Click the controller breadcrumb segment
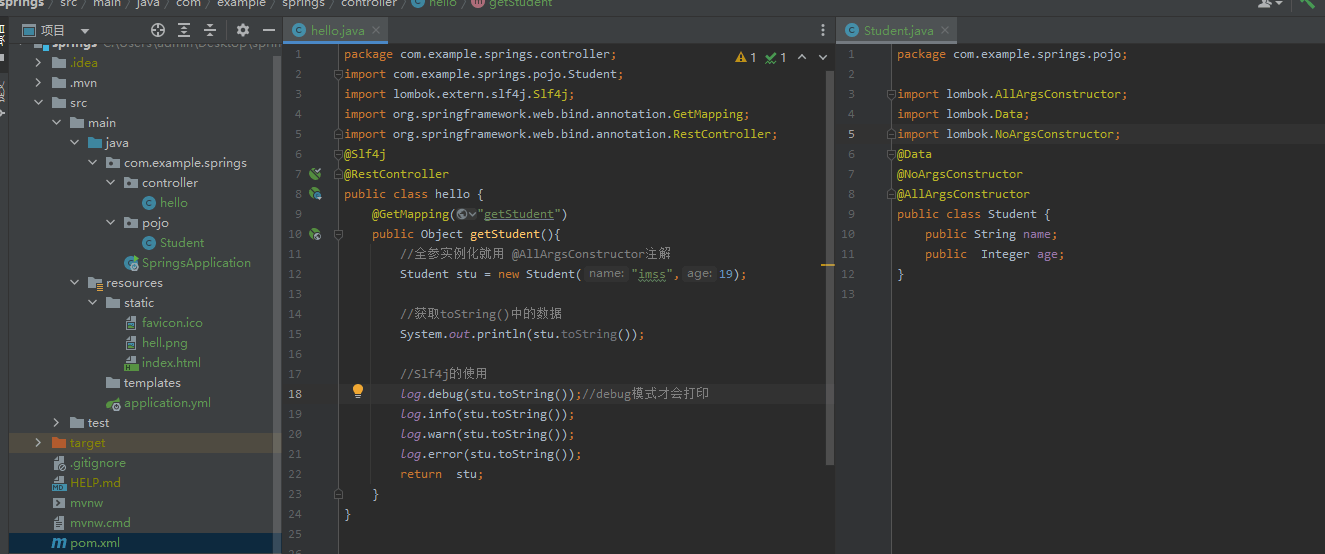 point(369,4)
